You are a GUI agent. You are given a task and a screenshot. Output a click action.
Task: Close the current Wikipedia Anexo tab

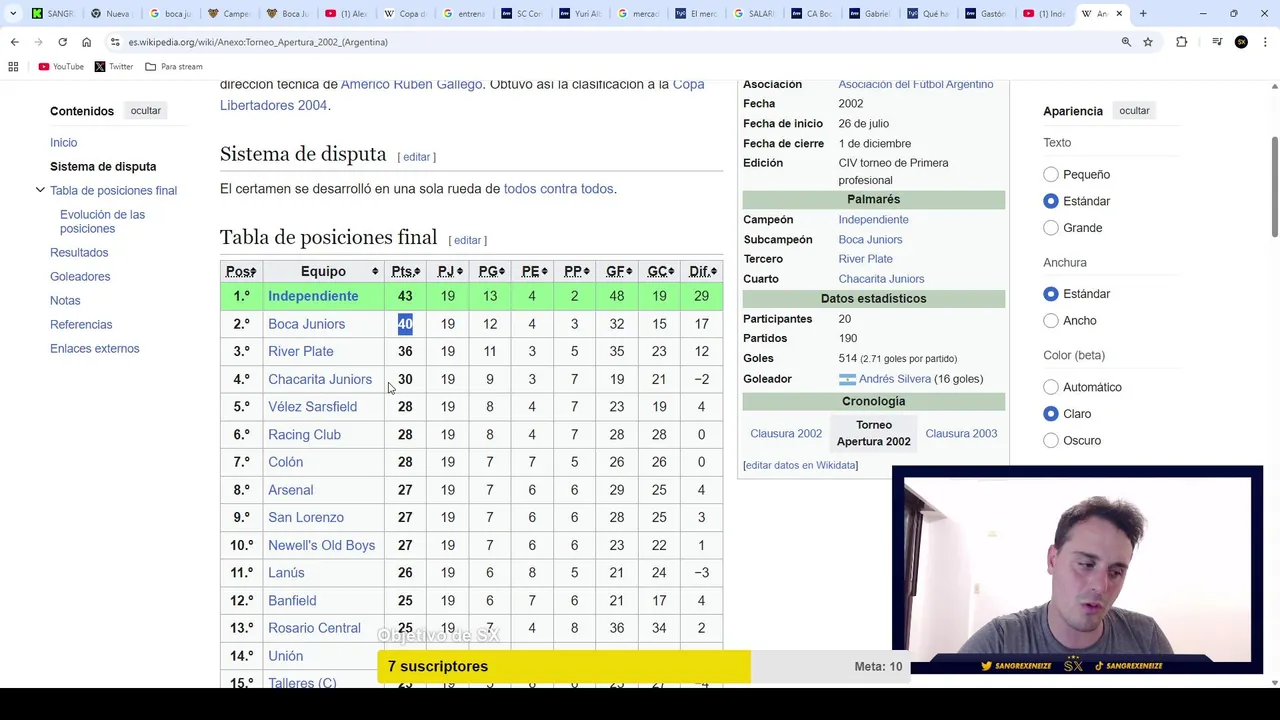(x=1119, y=14)
